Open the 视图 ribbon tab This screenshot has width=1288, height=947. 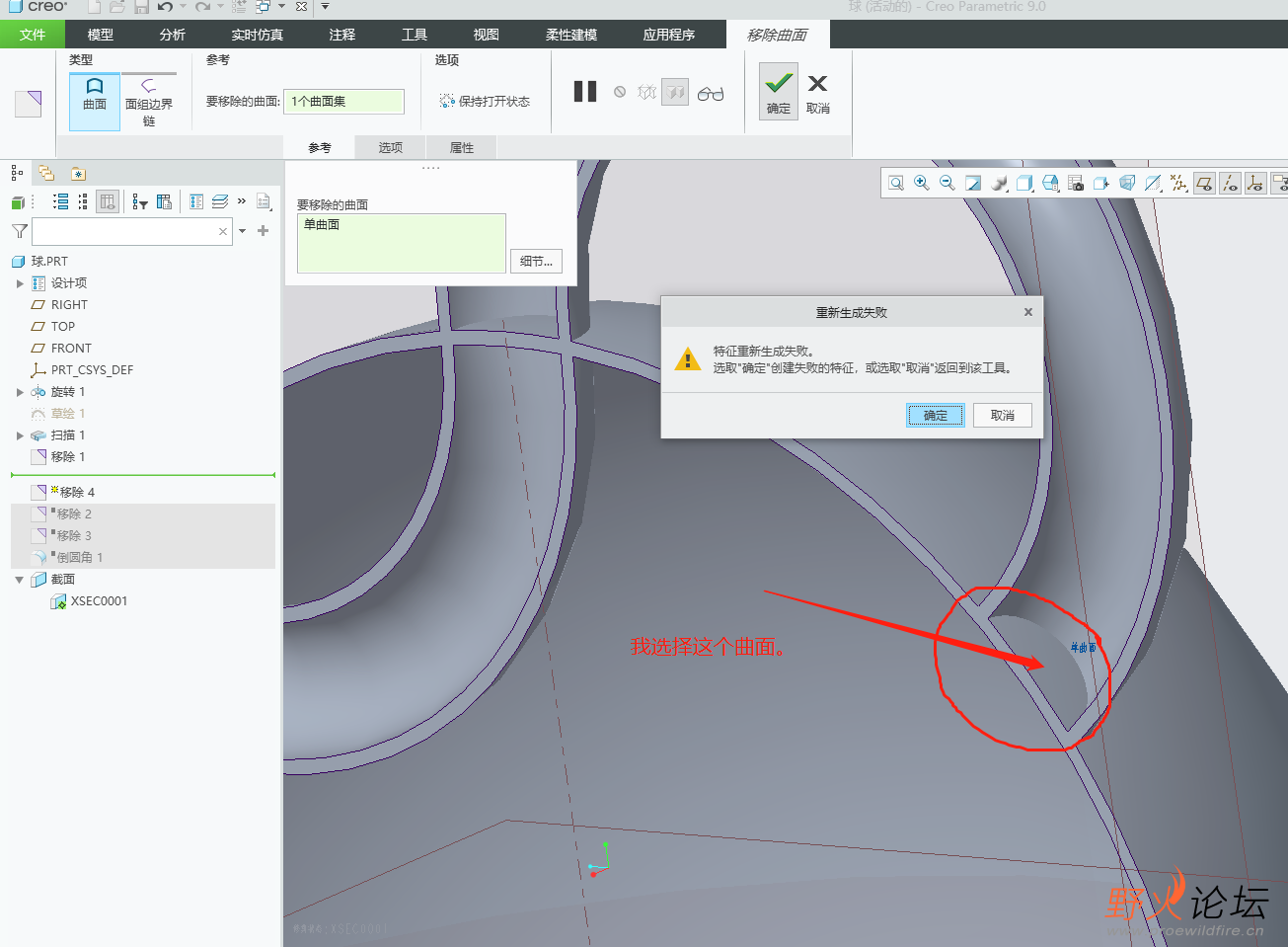[x=487, y=35]
